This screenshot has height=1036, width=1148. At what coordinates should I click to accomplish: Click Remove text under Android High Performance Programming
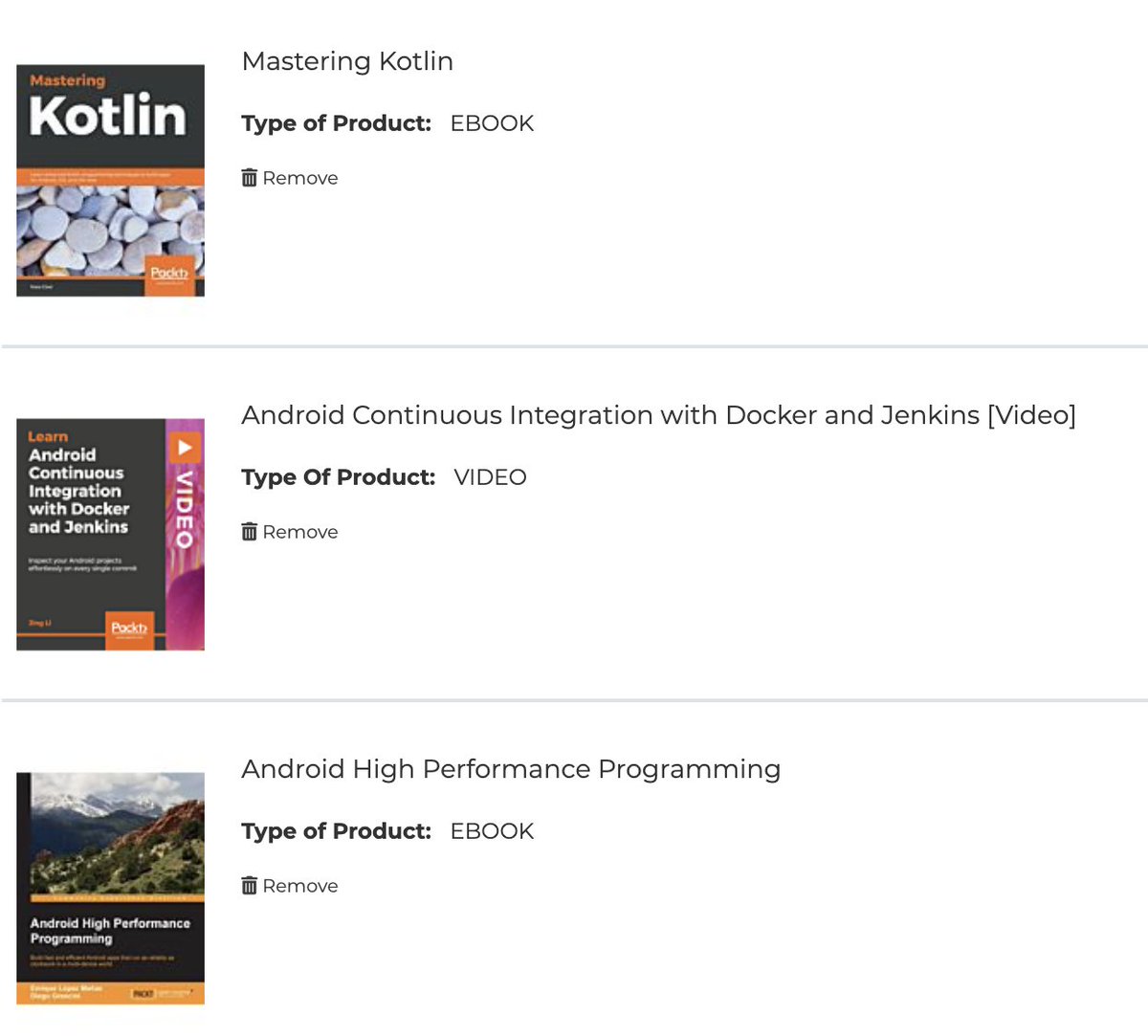pyautogui.click(x=300, y=886)
